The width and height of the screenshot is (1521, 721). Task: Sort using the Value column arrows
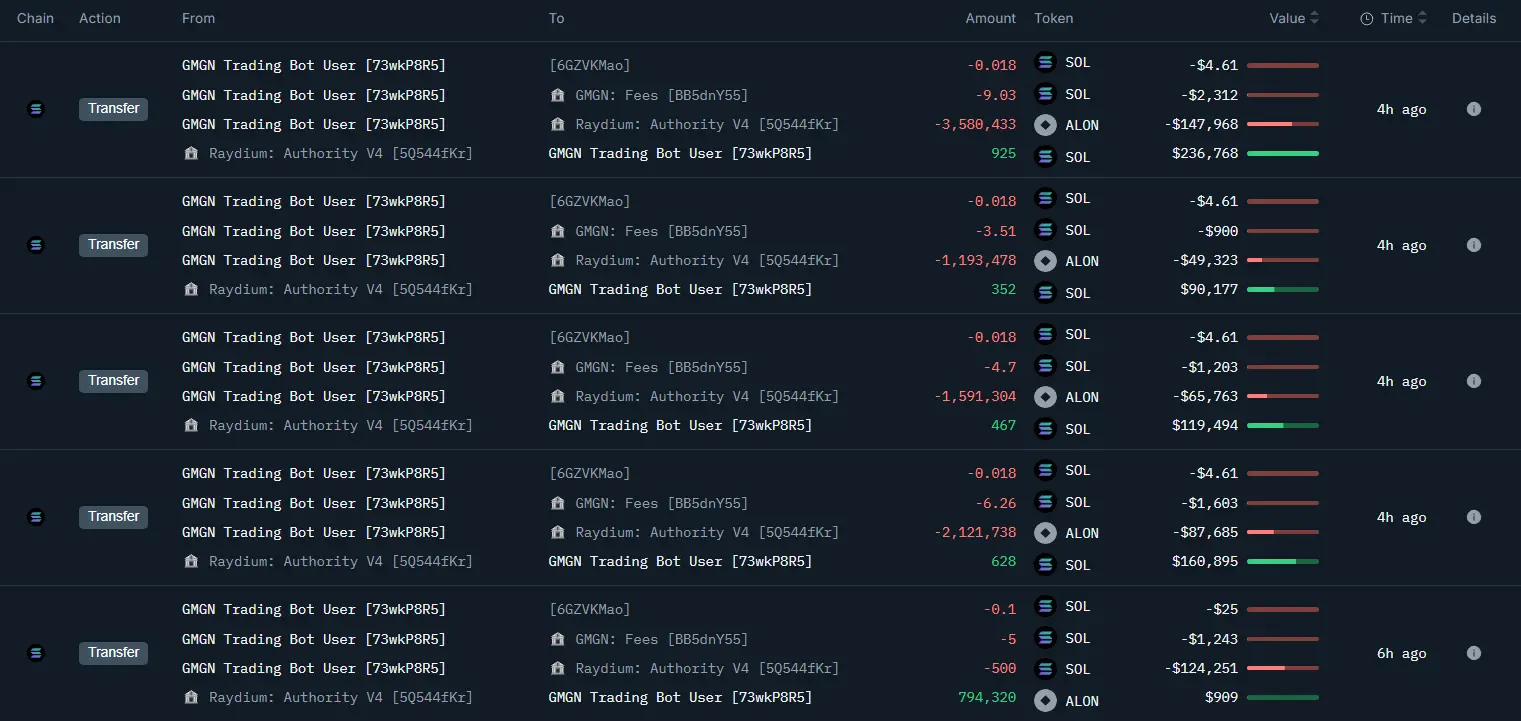click(1314, 18)
